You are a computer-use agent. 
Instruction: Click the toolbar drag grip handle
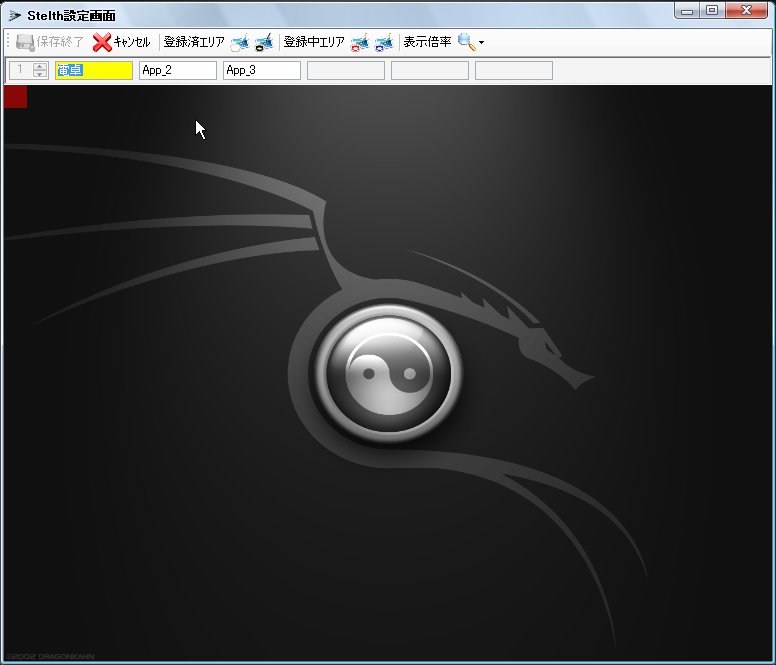(x=8, y=42)
